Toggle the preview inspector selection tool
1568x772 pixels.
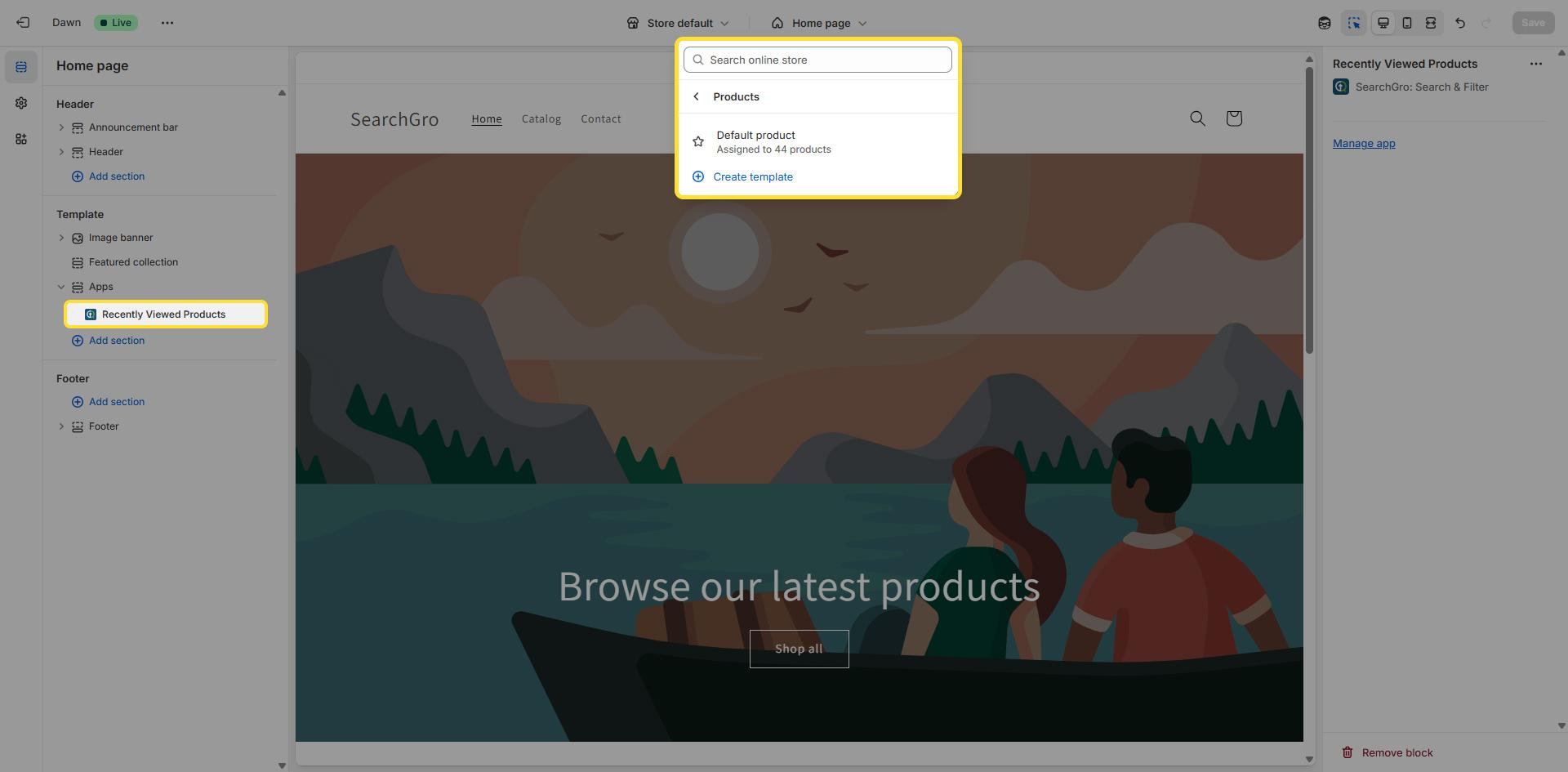[1354, 23]
